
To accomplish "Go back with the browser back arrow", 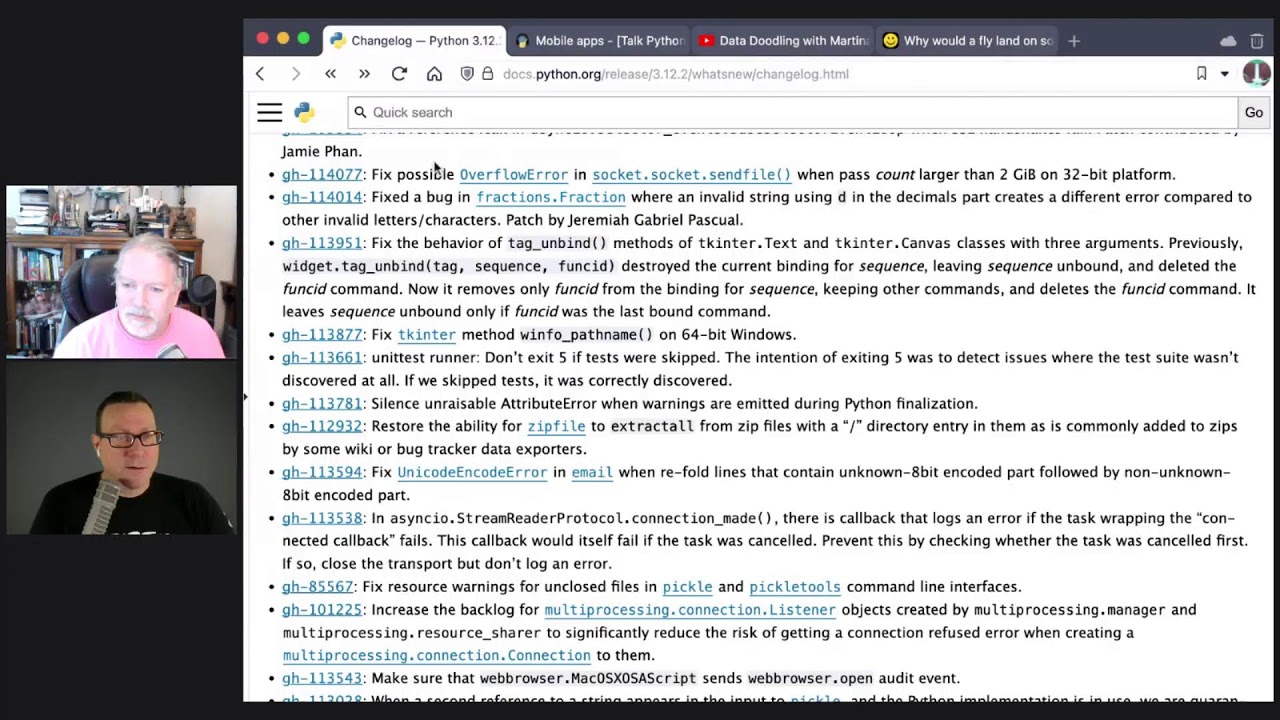I will click(x=260, y=74).
